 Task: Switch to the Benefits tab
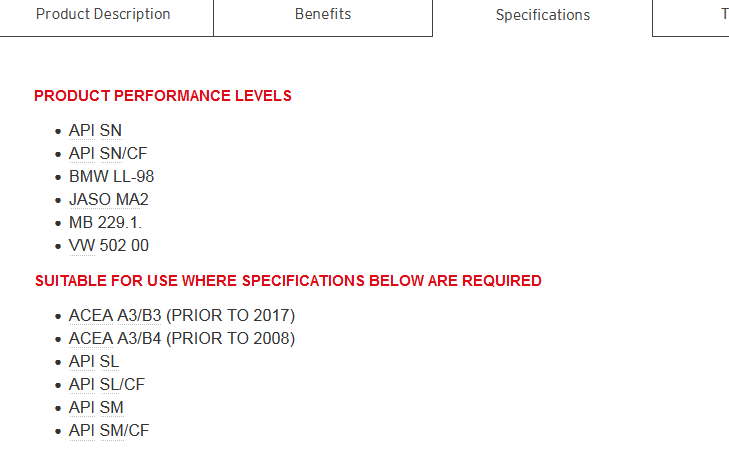[323, 15]
